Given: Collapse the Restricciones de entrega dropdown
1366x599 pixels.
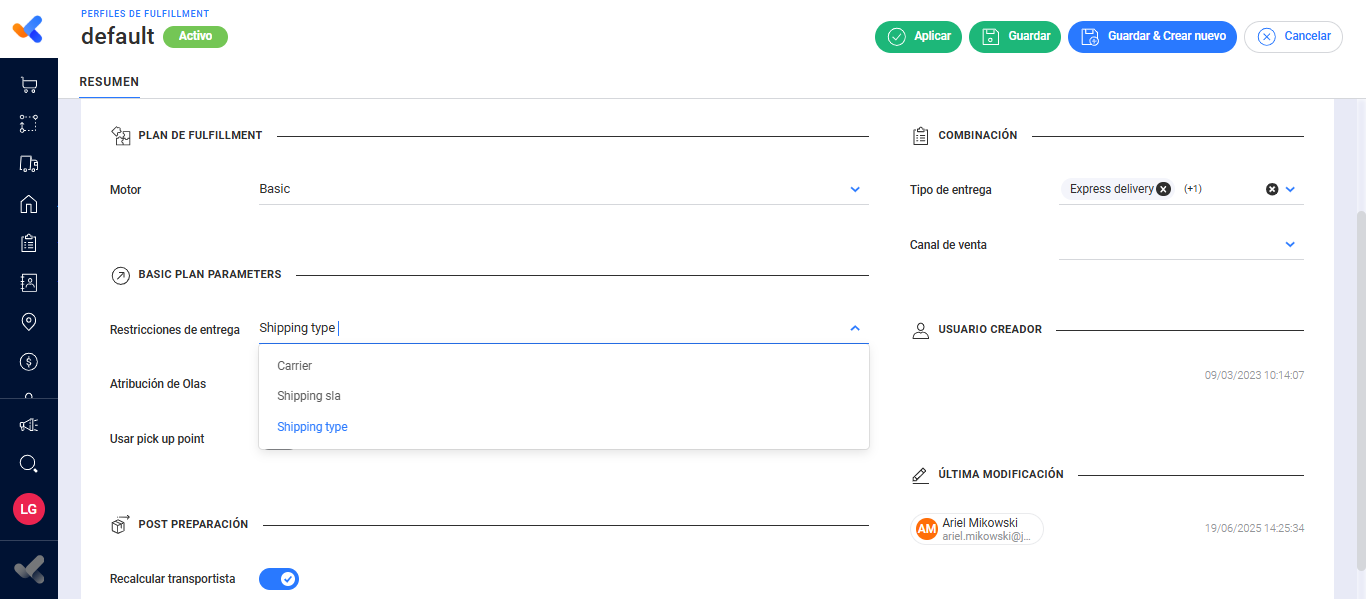Looking at the screenshot, I should (x=855, y=328).
